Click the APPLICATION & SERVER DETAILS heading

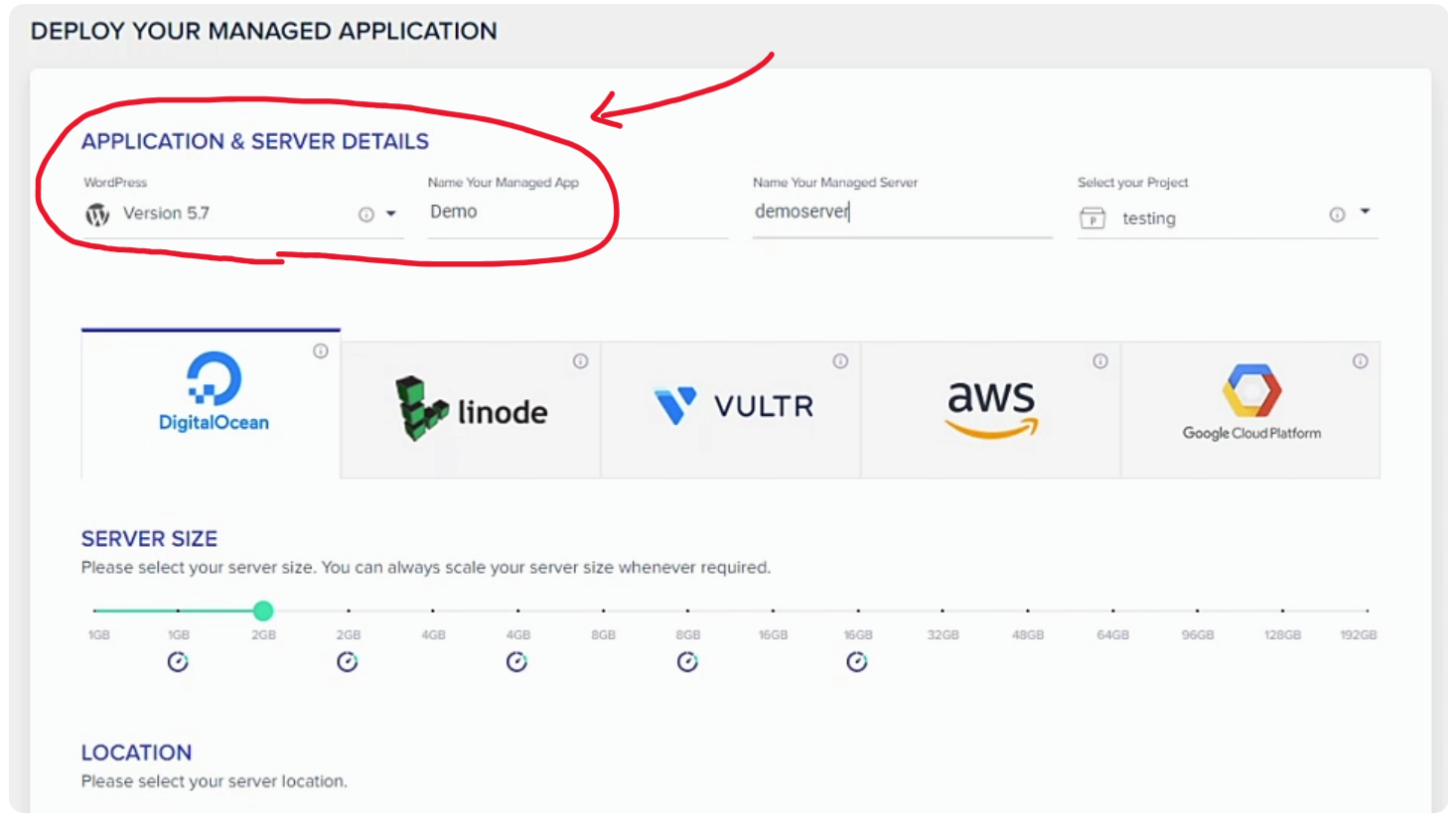pos(255,142)
